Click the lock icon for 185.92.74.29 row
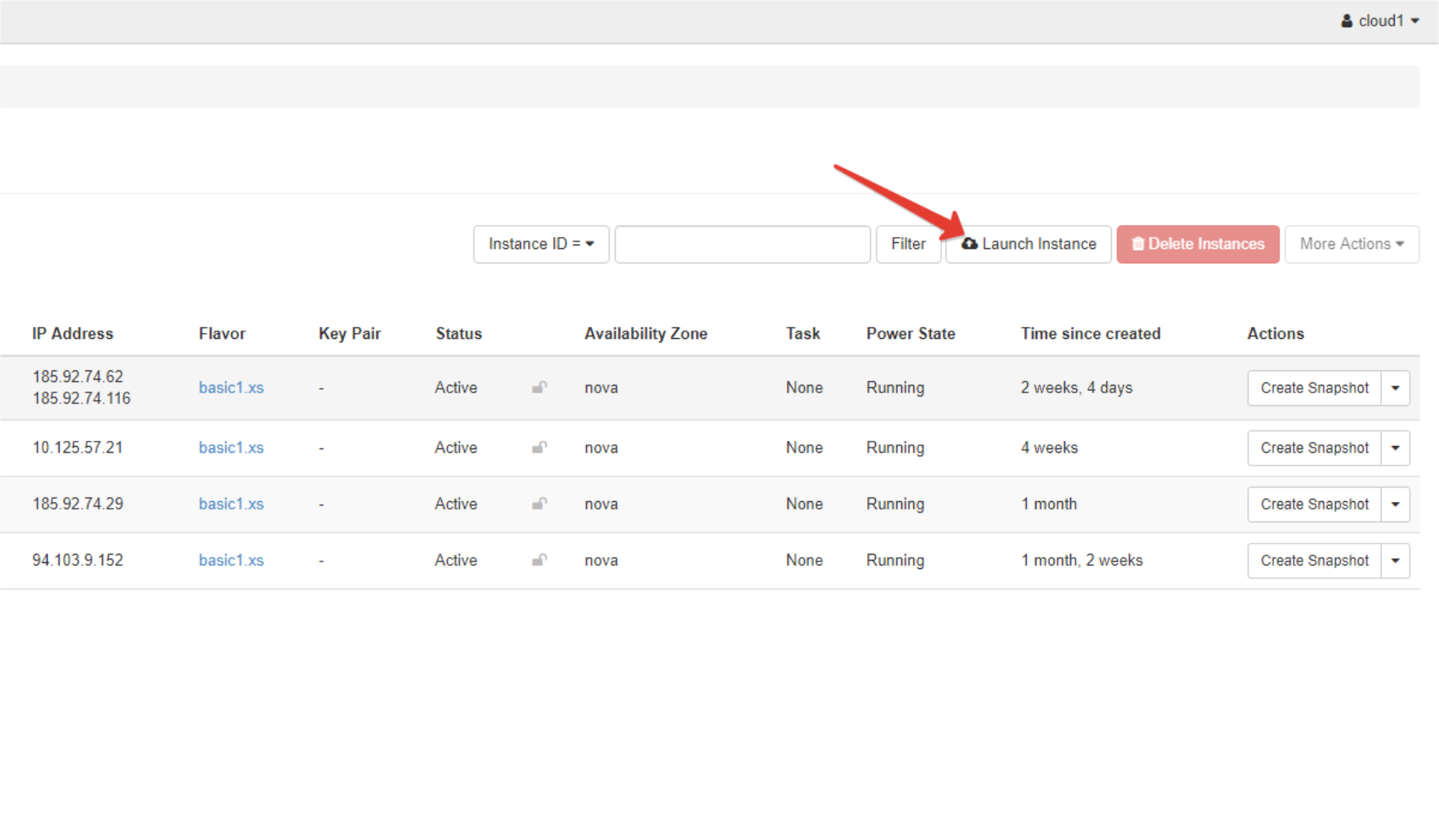 coord(539,505)
